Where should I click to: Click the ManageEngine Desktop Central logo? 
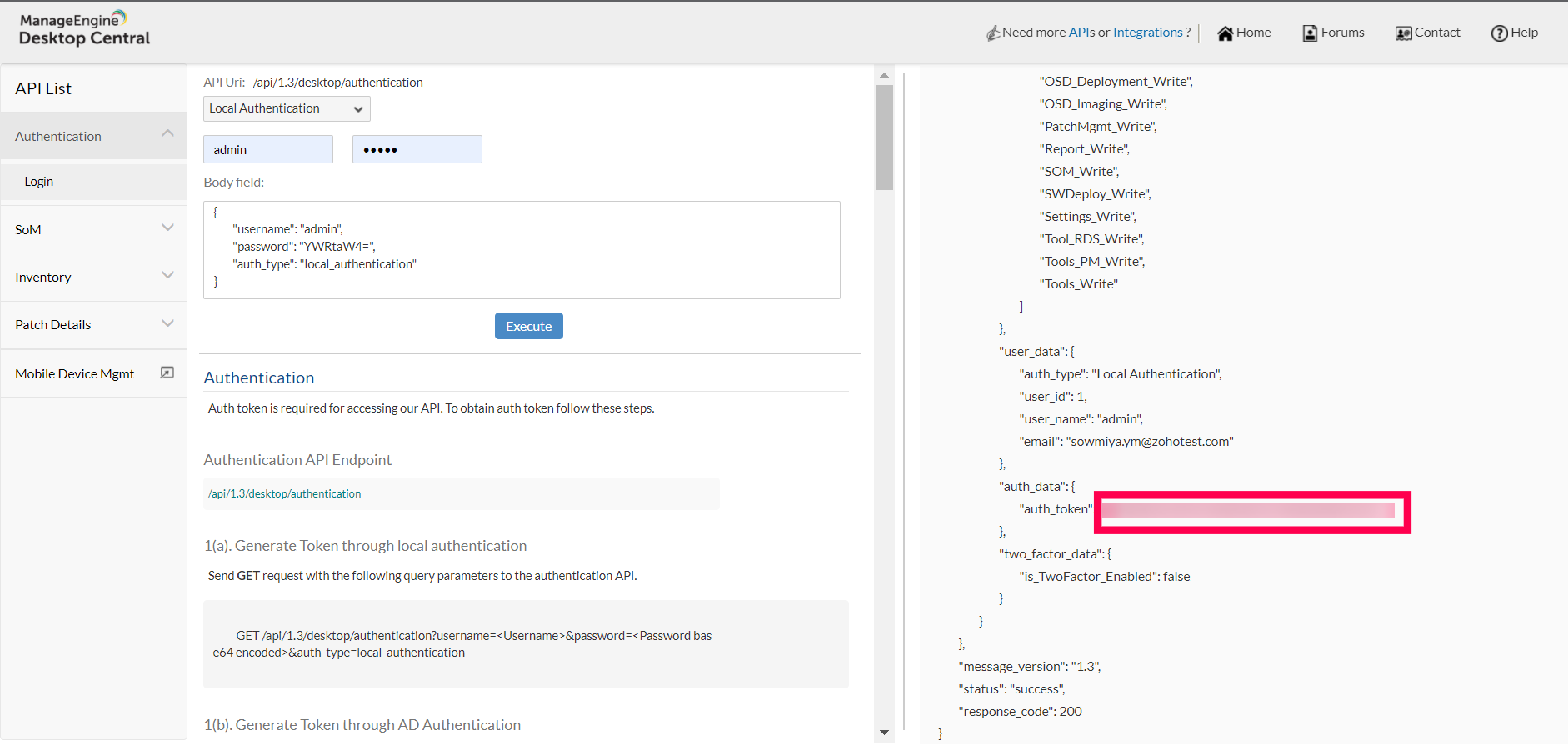(84, 29)
